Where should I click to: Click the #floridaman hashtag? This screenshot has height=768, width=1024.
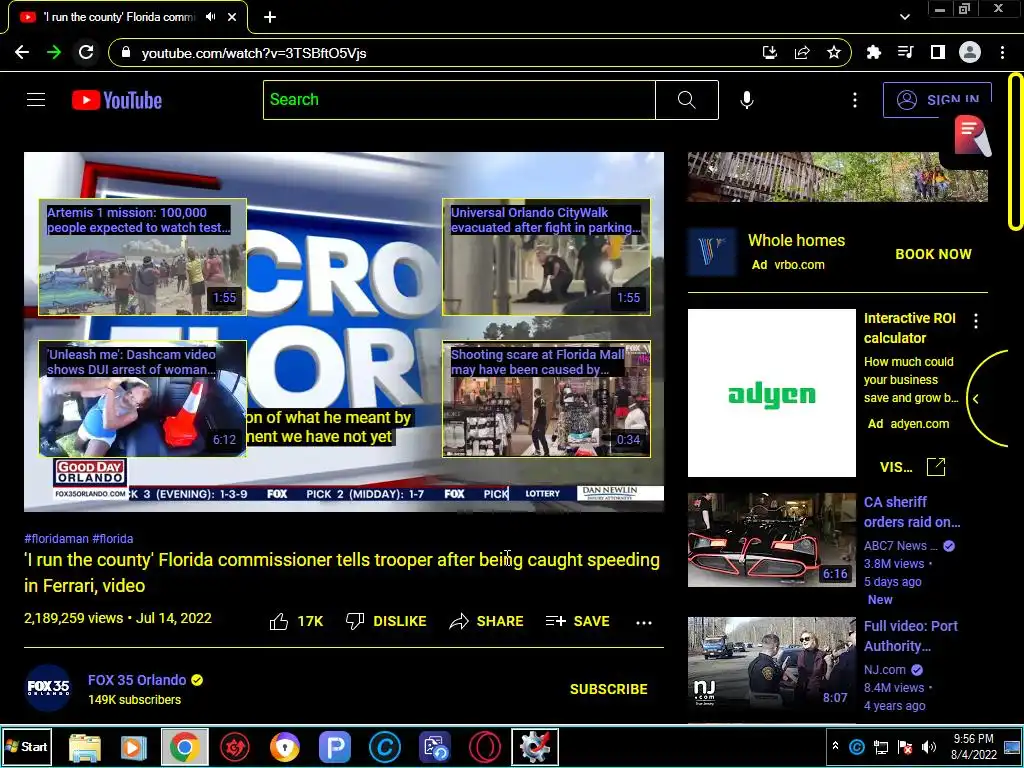[56, 539]
